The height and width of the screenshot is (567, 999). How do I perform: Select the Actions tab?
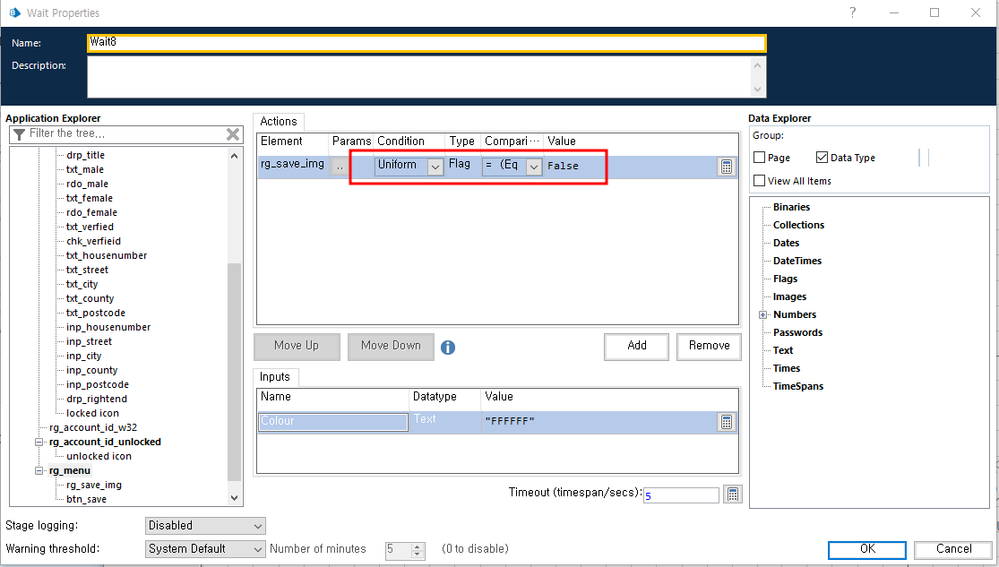pyautogui.click(x=279, y=121)
